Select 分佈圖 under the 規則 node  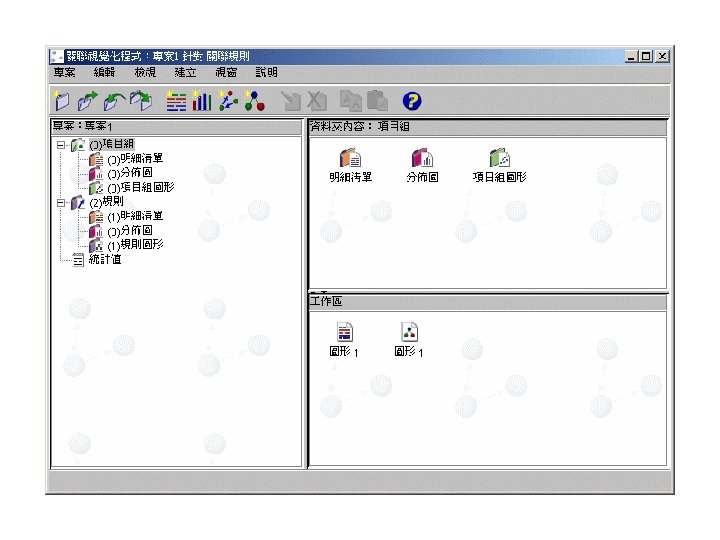click(130, 231)
